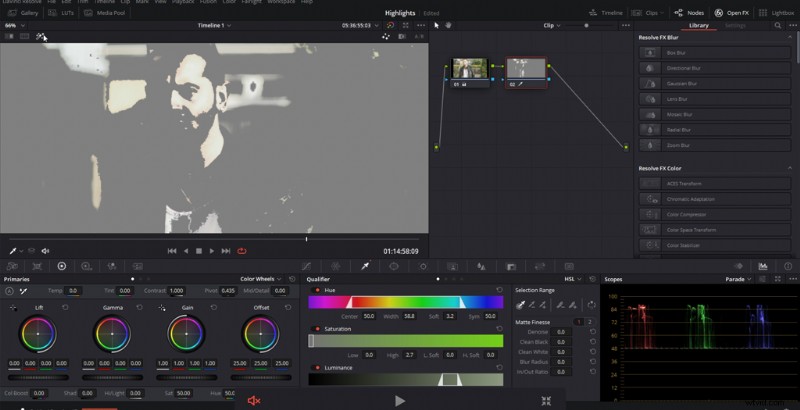
Task: Select the hand pan tool in node editor
Action: (x=448, y=25)
